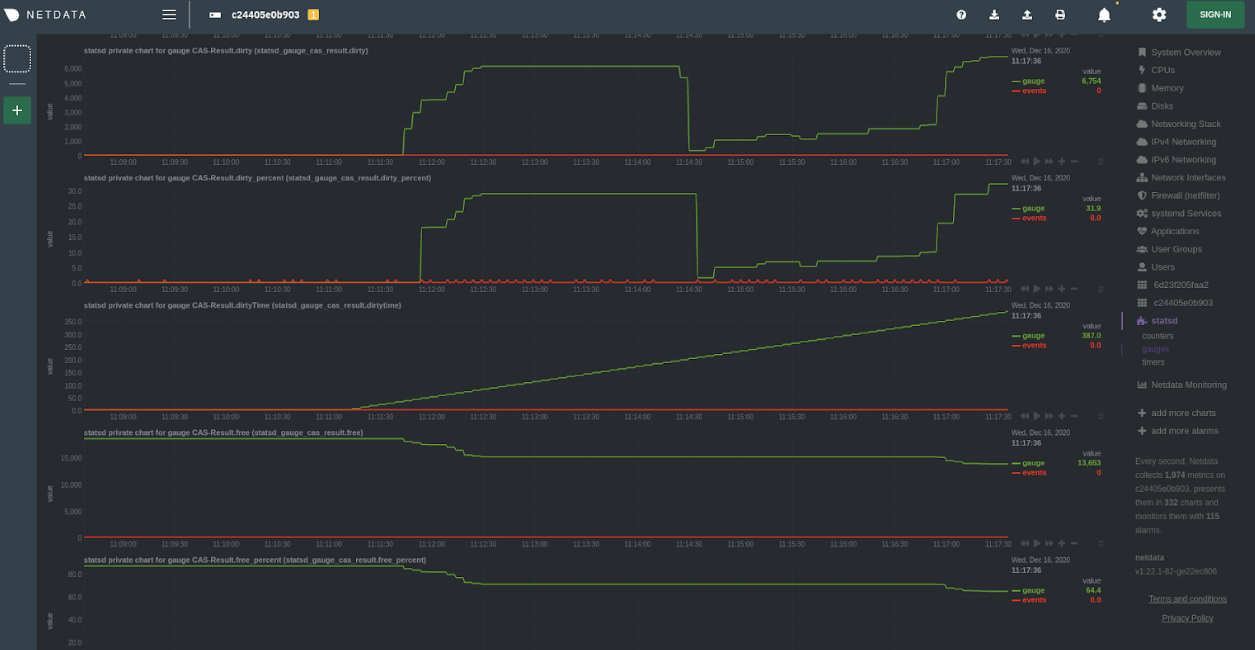
Task: Select the dashed square space icon
Action: pyautogui.click(x=17, y=59)
